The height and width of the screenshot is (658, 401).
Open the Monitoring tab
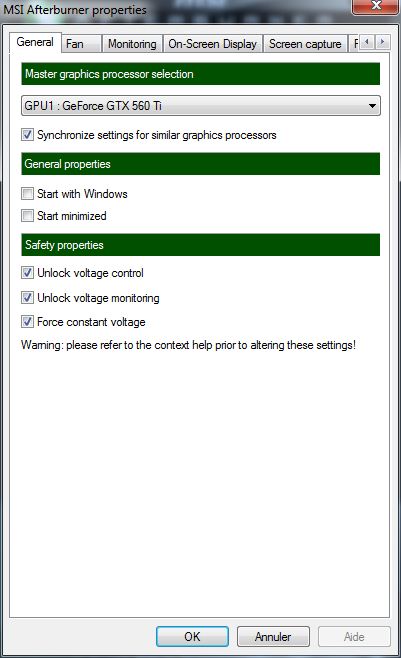point(132,44)
